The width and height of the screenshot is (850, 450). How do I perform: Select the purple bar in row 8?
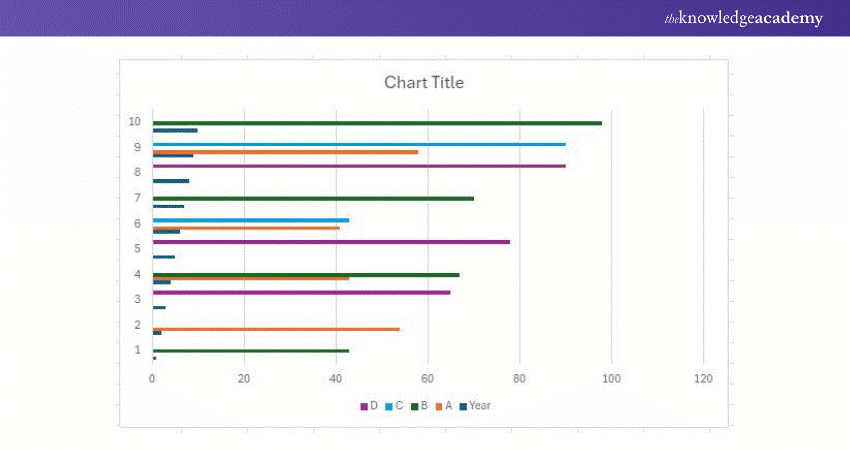(358, 166)
